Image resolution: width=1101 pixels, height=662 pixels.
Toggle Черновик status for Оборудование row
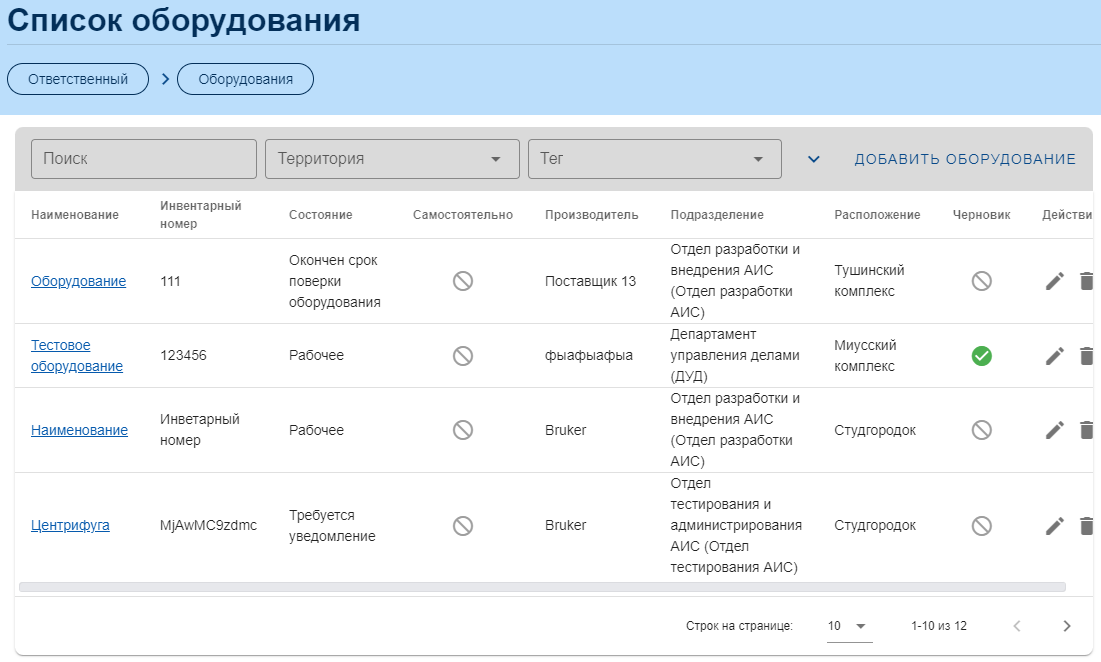pos(981,282)
